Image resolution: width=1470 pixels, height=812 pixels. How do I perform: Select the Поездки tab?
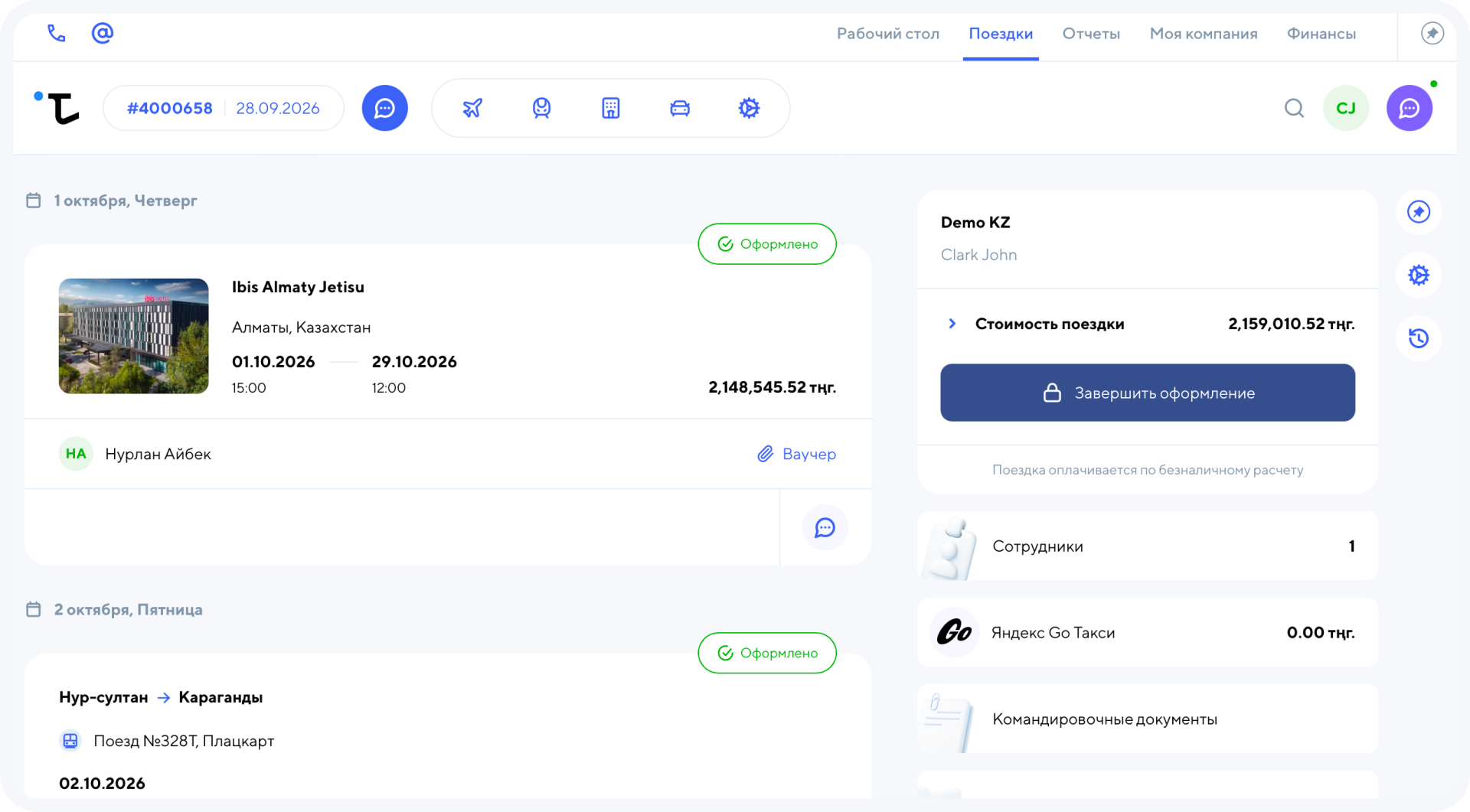point(1001,34)
